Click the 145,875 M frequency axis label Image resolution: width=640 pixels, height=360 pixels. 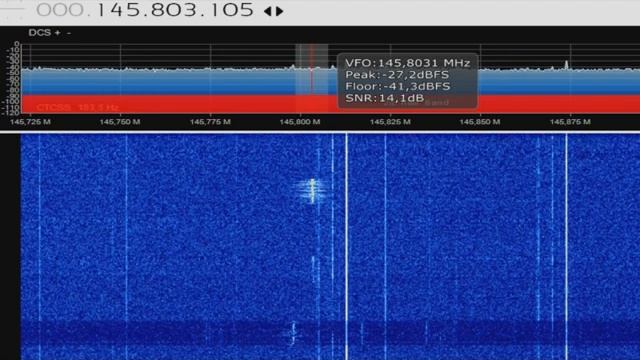[570, 122]
